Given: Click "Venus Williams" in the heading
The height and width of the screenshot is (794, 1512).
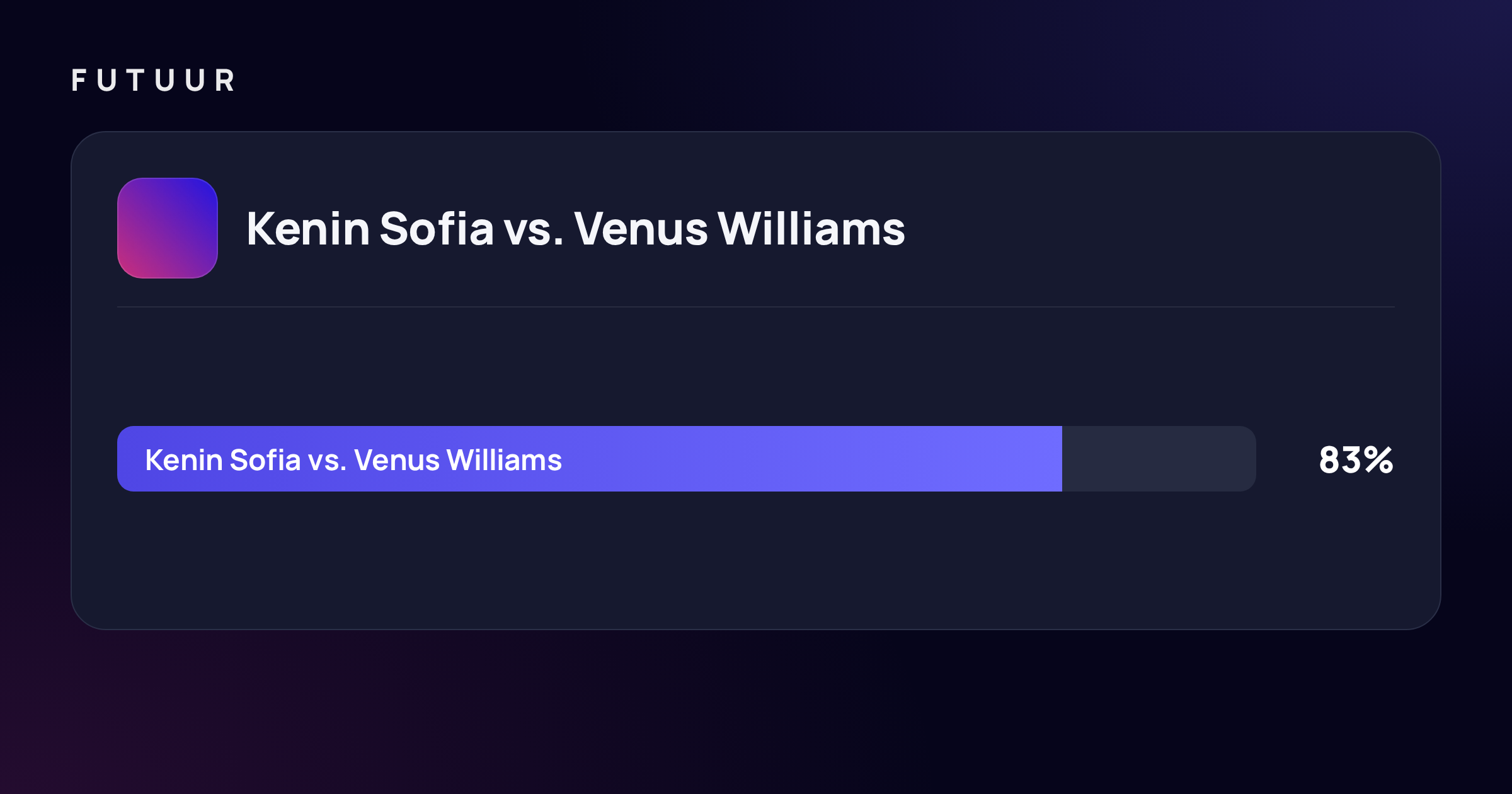Looking at the screenshot, I should pos(740,228).
